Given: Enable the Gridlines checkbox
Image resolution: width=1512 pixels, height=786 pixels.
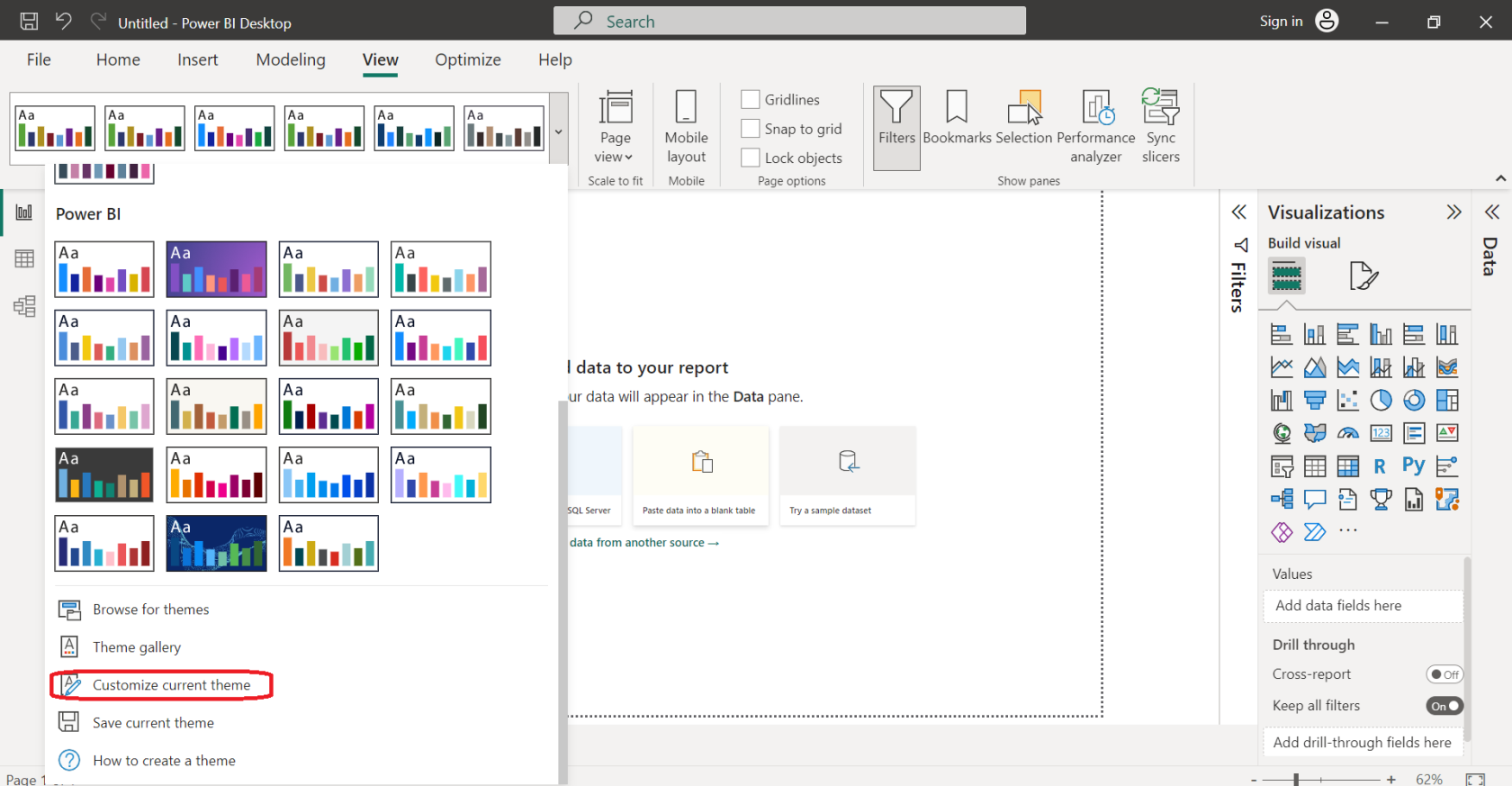Looking at the screenshot, I should [751, 99].
